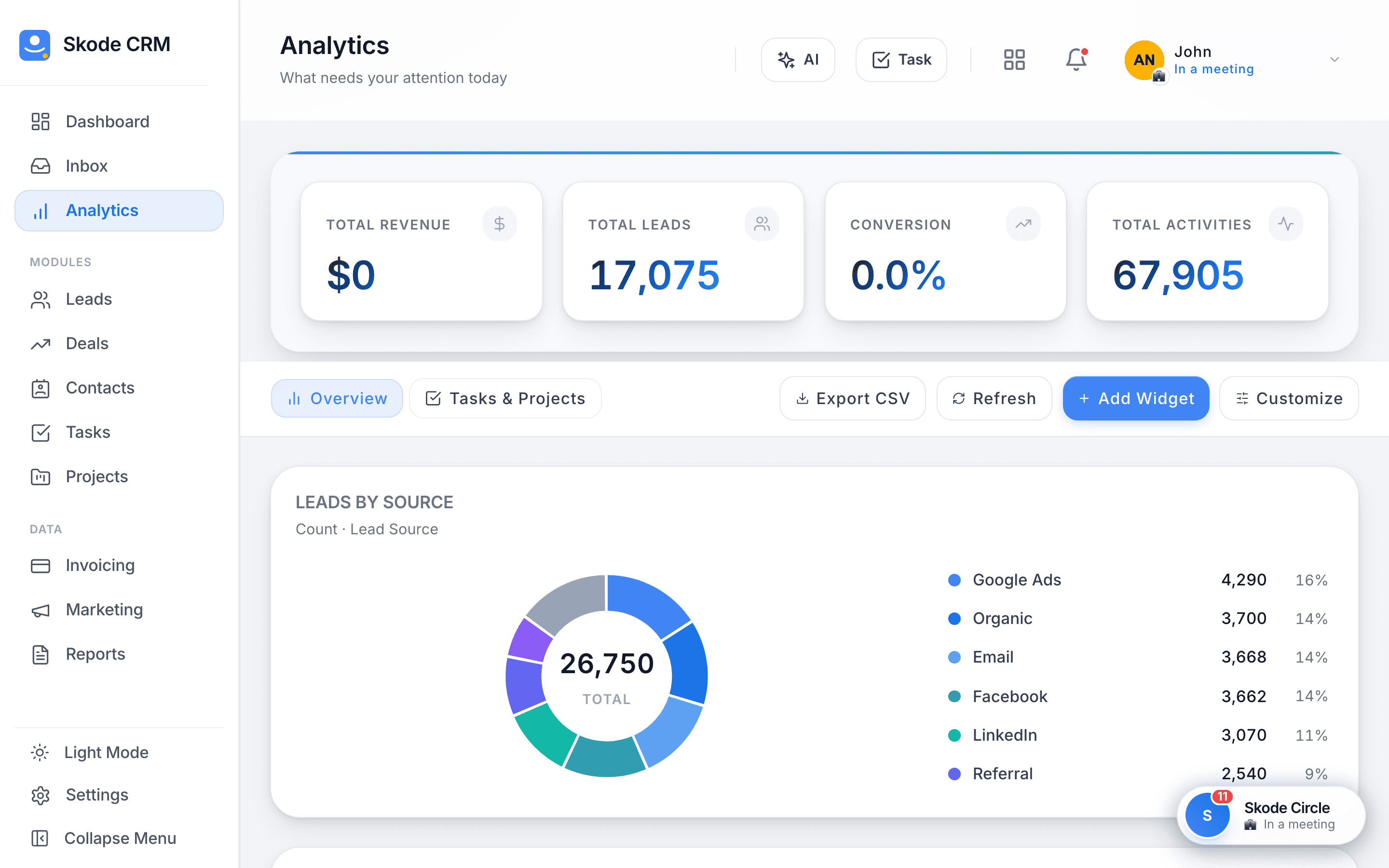The height and width of the screenshot is (868, 1389).
Task: Click the Facebook legend label
Action: pyautogui.click(x=1009, y=696)
